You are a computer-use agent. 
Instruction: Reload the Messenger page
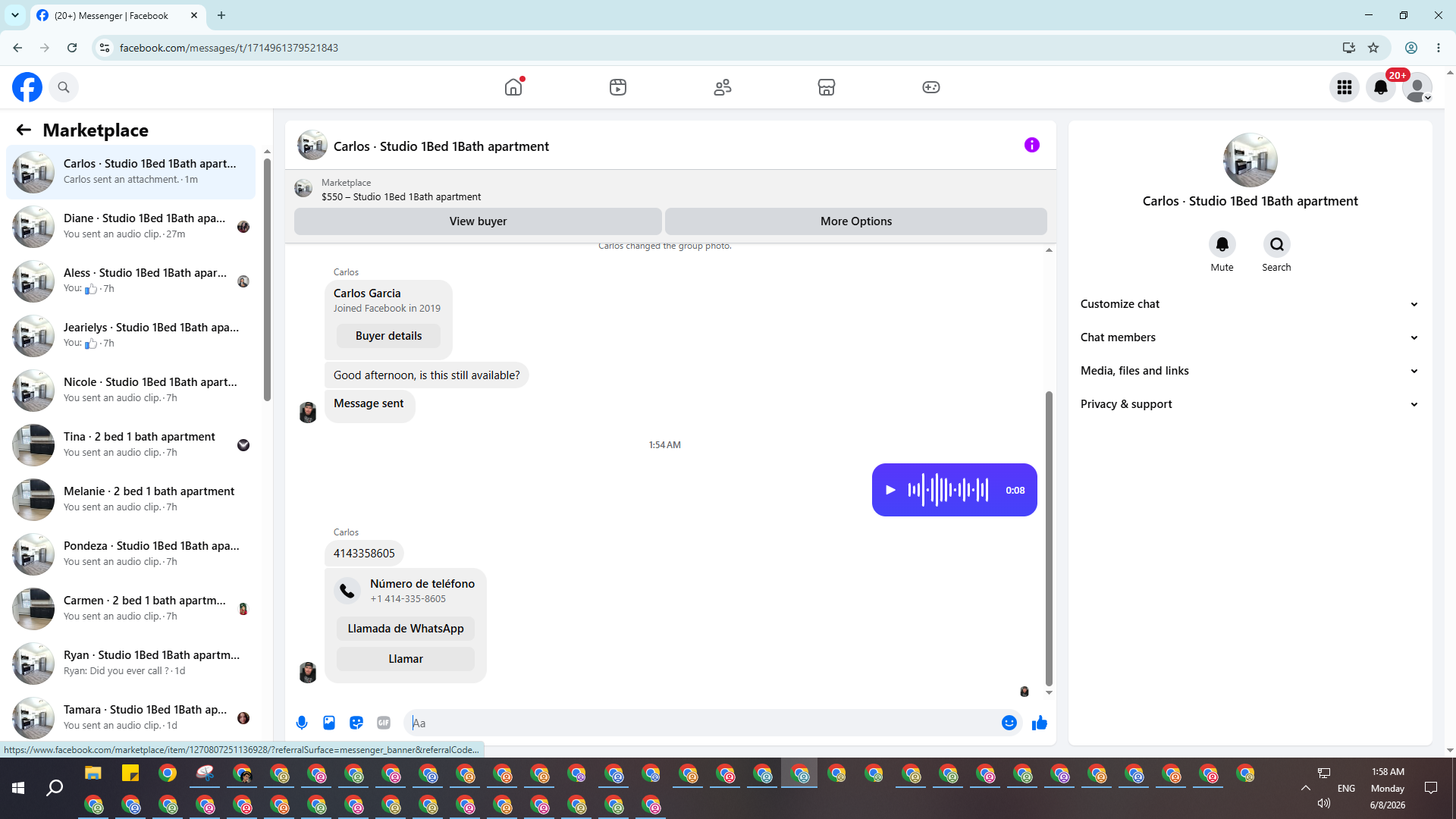pos(72,48)
